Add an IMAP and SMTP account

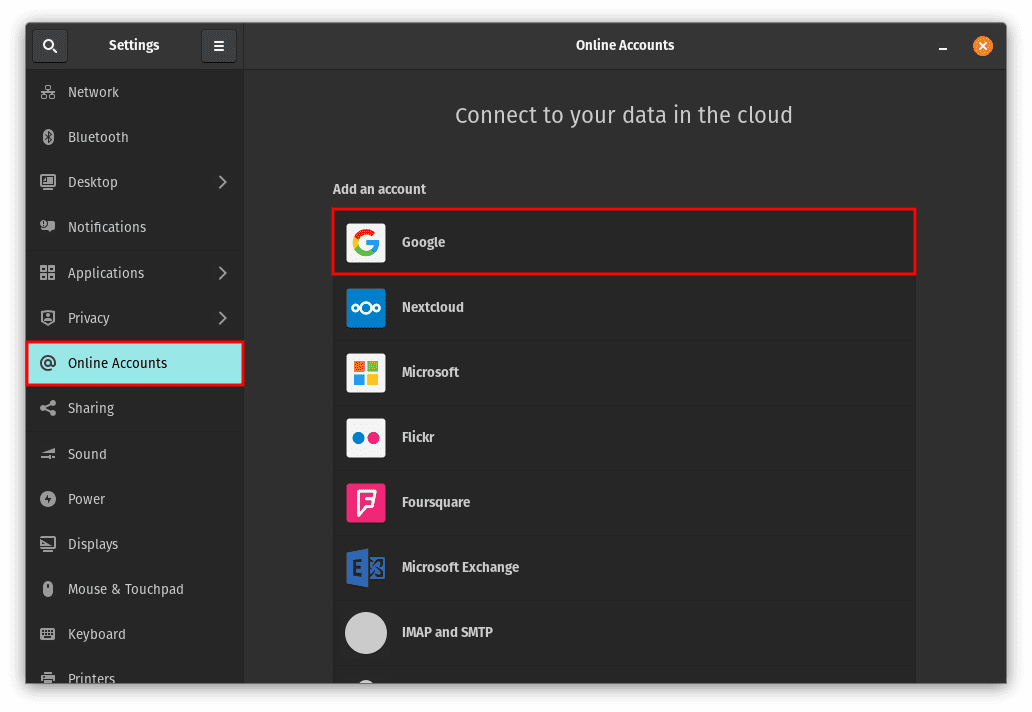click(624, 632)
